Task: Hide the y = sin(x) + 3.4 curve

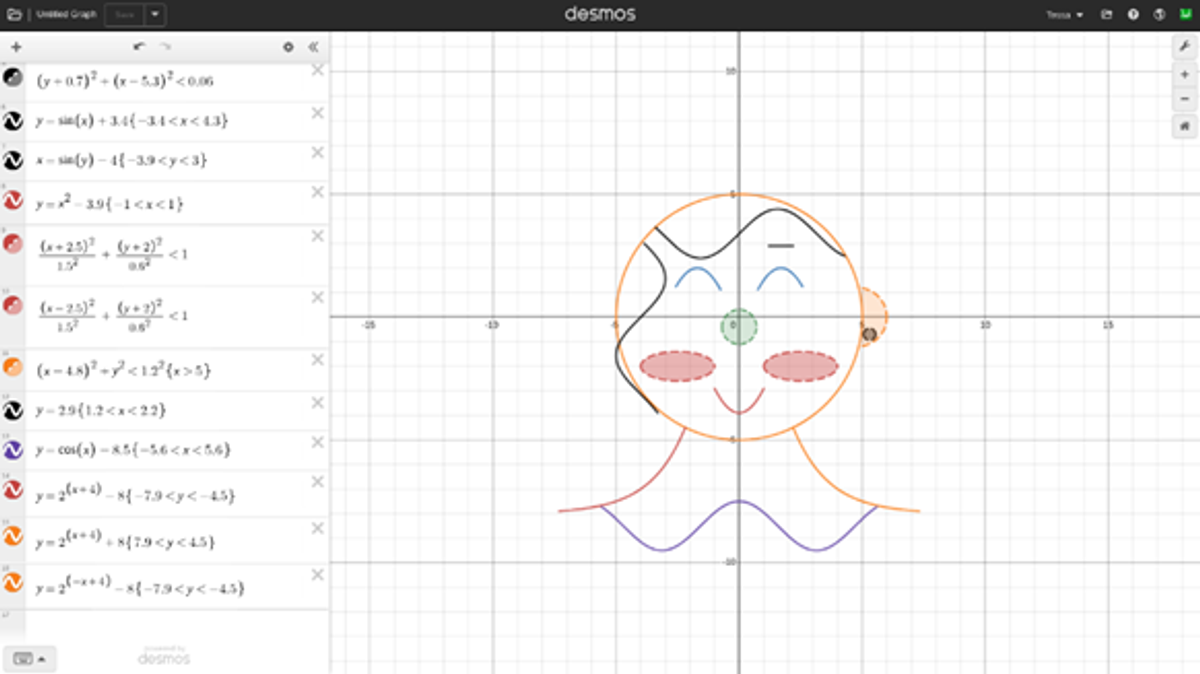Action: coord(13,121)
